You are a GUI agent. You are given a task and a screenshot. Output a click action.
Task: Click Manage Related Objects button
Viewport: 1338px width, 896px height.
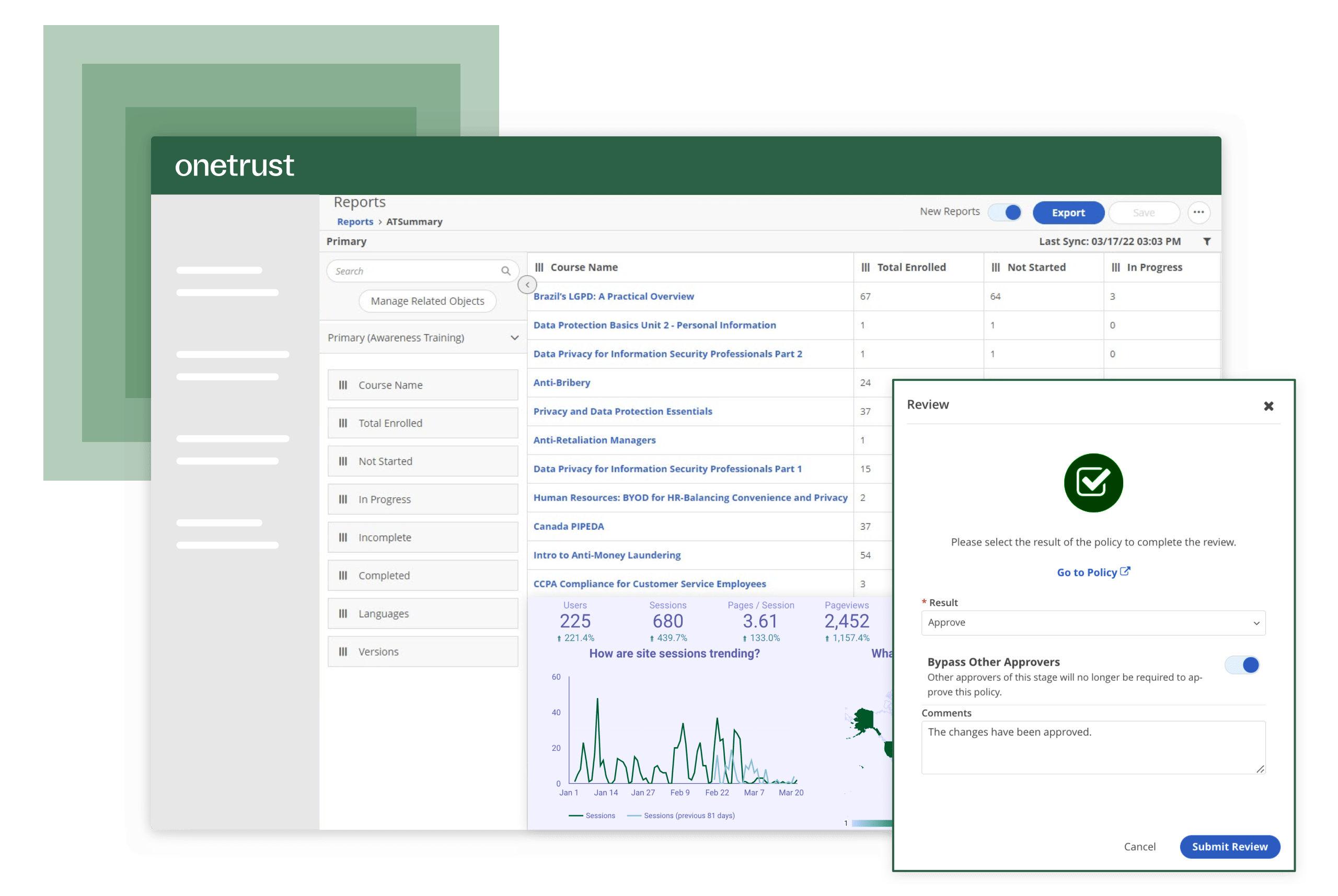[427, 301]
